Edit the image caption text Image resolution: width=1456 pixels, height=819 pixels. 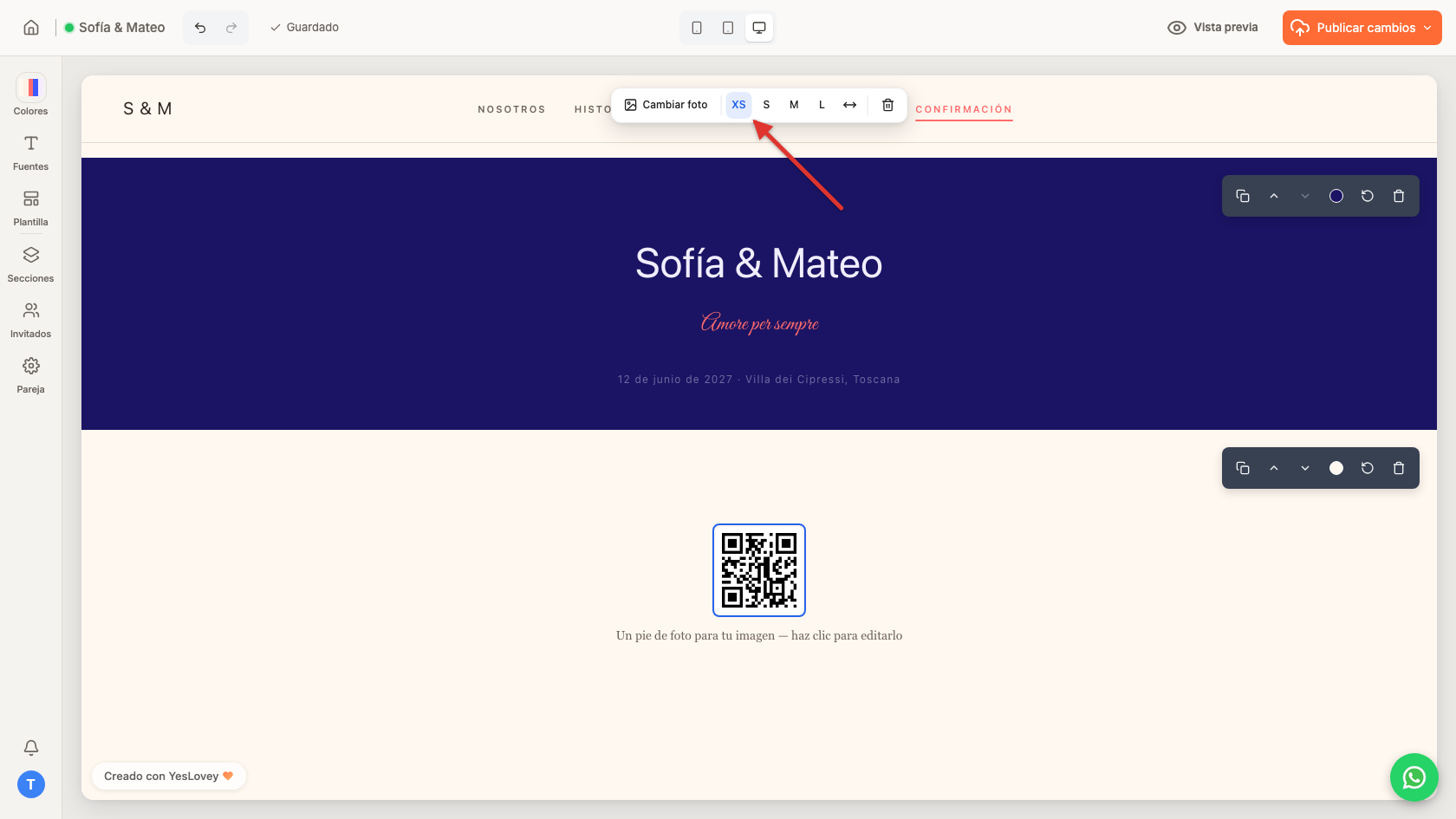click(759, 635)
